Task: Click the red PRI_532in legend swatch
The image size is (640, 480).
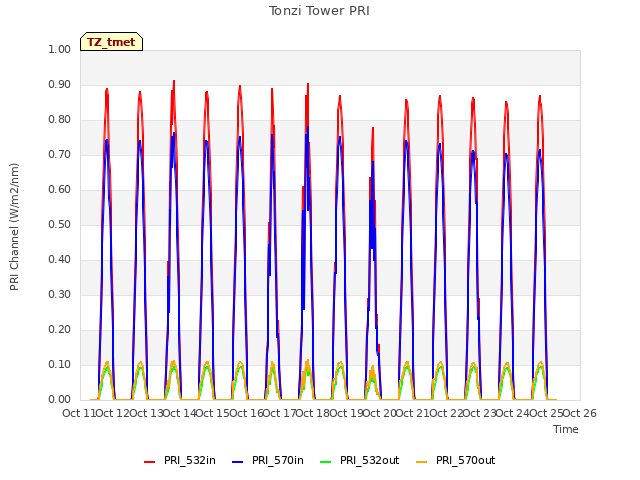Action: [149, 462]
